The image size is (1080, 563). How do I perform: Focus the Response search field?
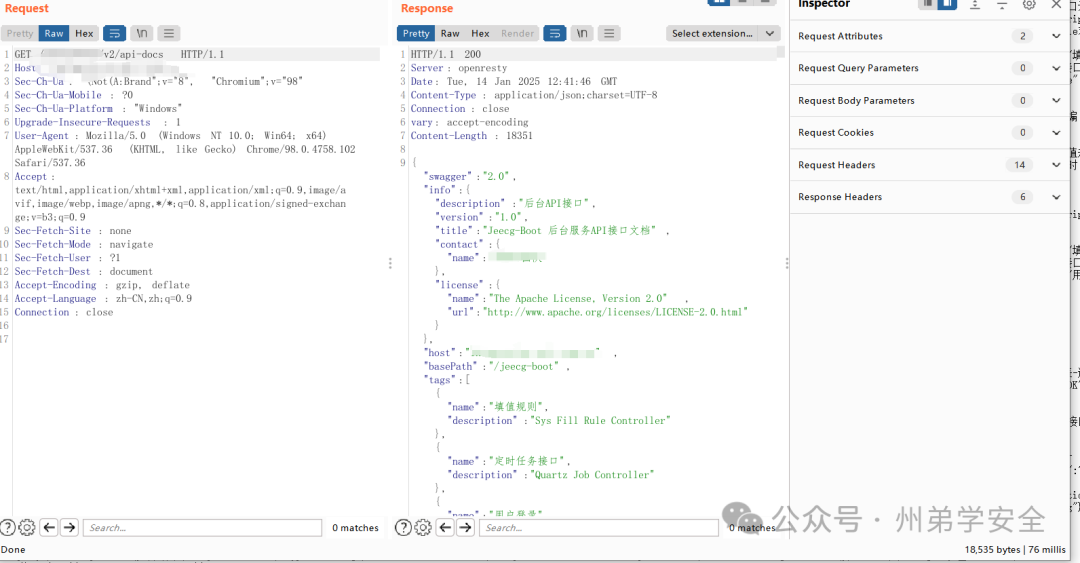pyautogui.click(x=599, y=528)
